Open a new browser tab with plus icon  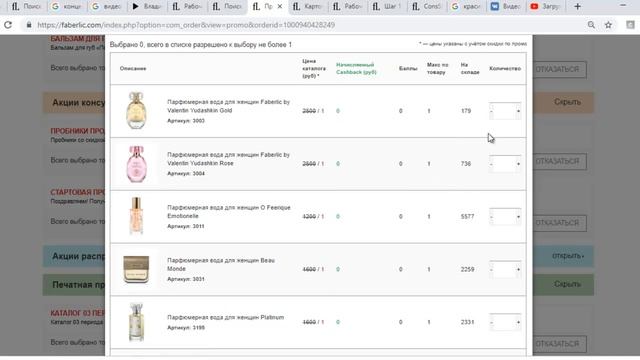click(577, 7)
